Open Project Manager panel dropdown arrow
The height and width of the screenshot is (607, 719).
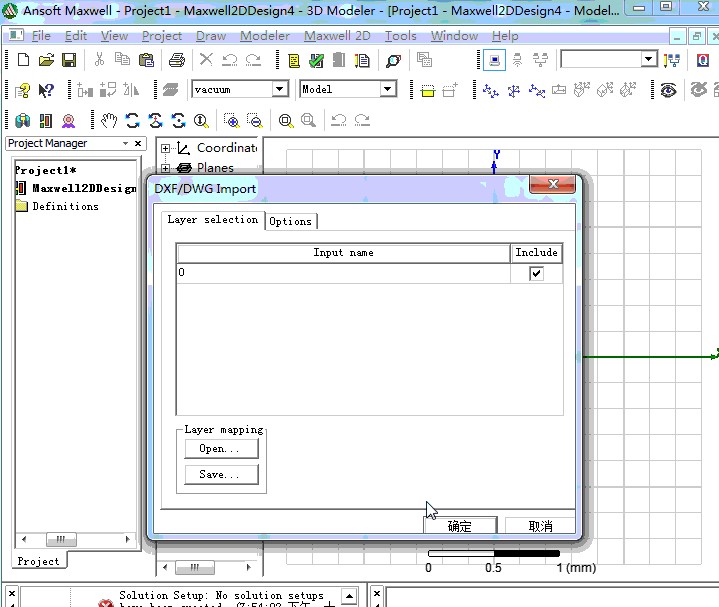[125, 143]
